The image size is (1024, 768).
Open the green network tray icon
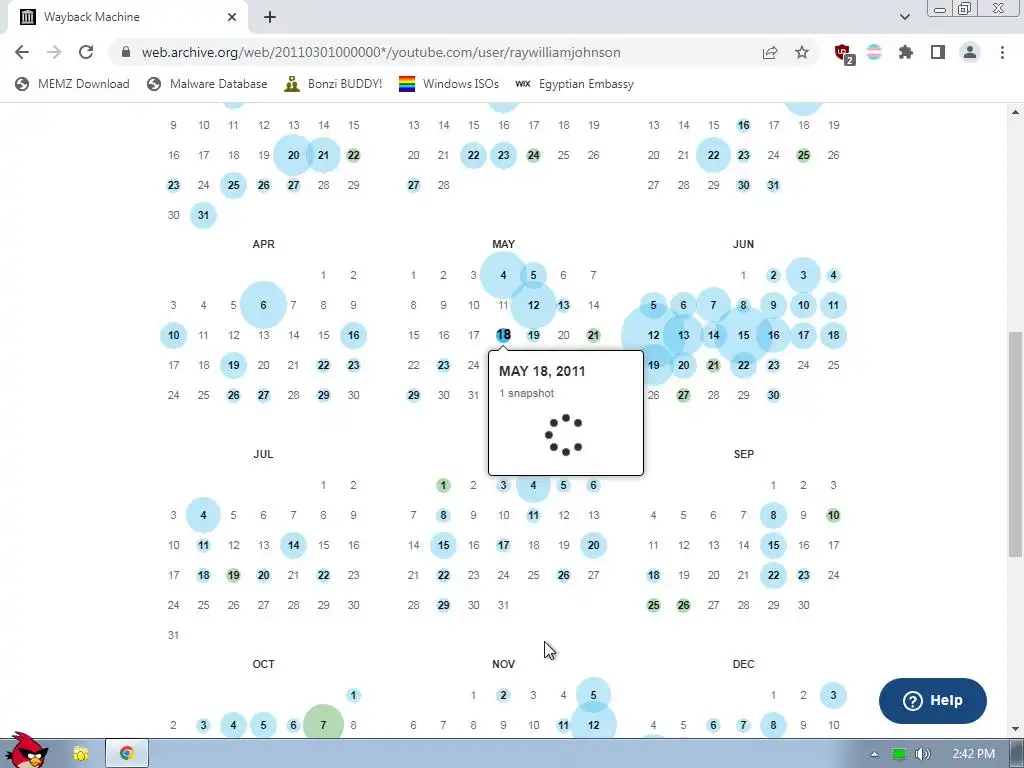pyautogui.click(x=899, y=754)
